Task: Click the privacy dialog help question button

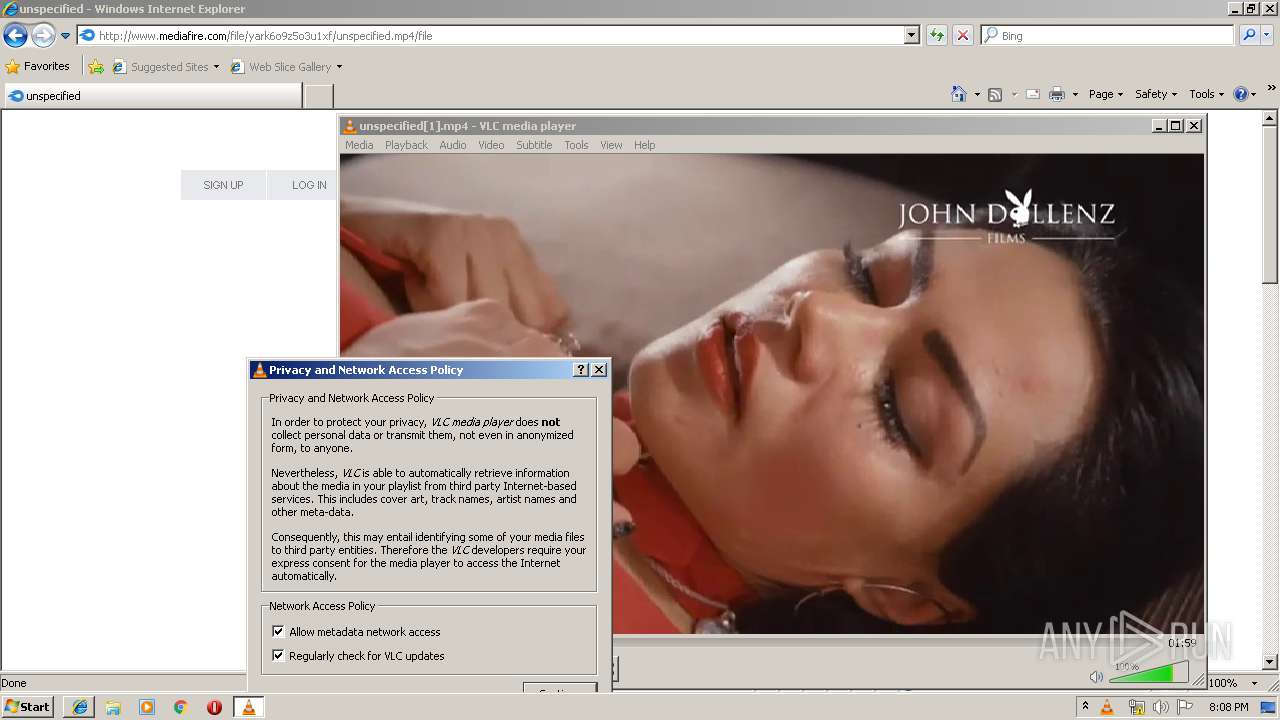Action: tap(581, 370)
